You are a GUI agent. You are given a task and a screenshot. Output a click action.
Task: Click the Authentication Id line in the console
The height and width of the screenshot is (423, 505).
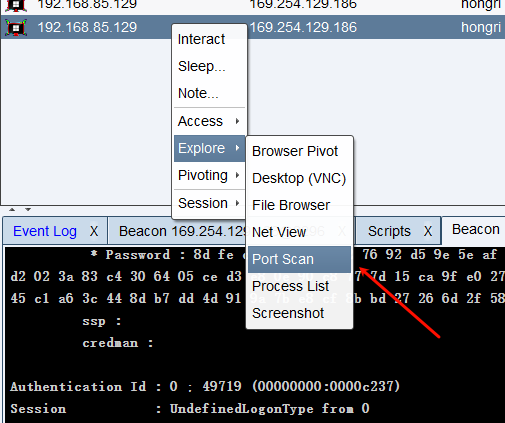tap(205, 387)
